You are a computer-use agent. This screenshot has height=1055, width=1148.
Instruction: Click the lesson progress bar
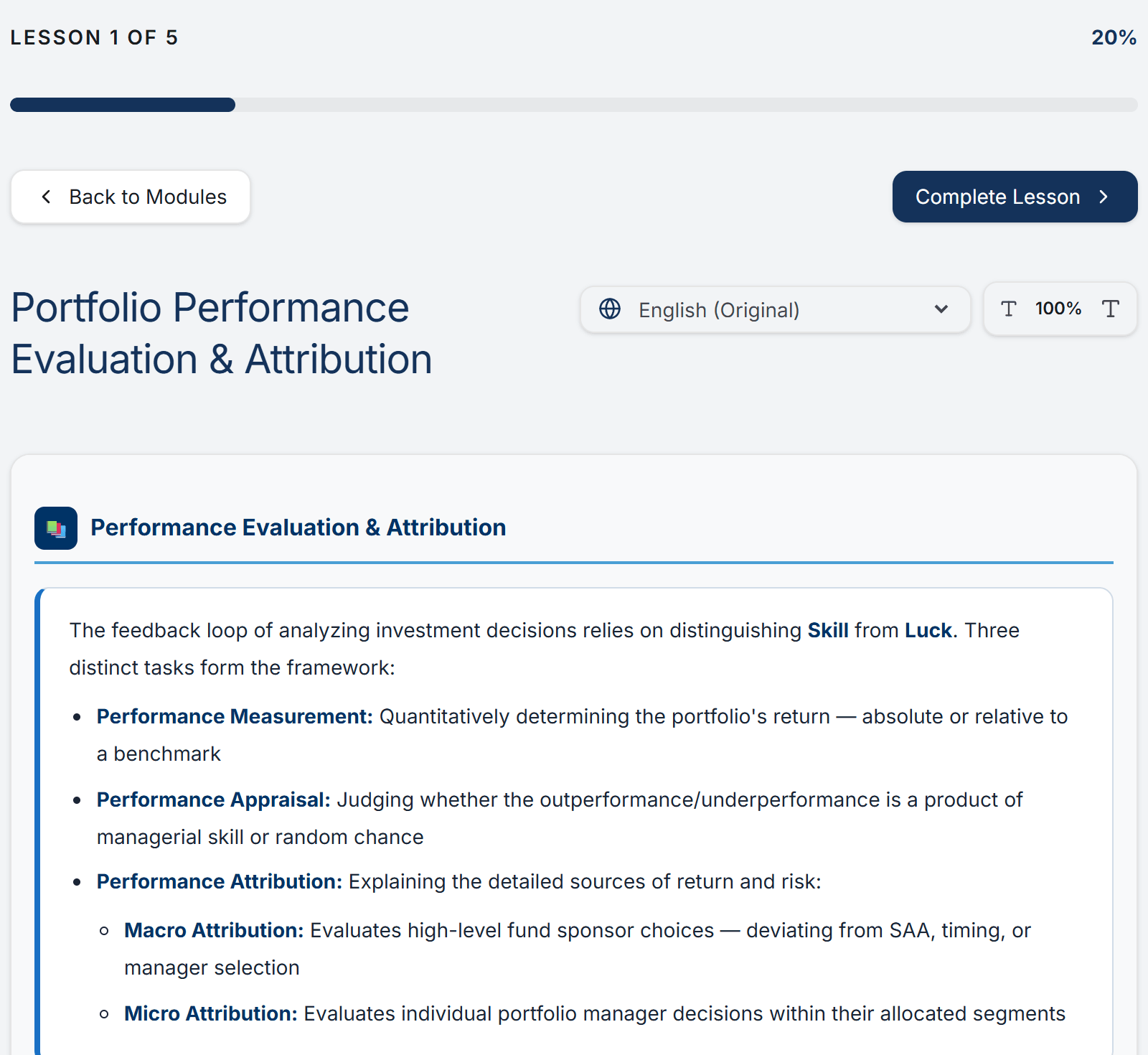[574, 105]
